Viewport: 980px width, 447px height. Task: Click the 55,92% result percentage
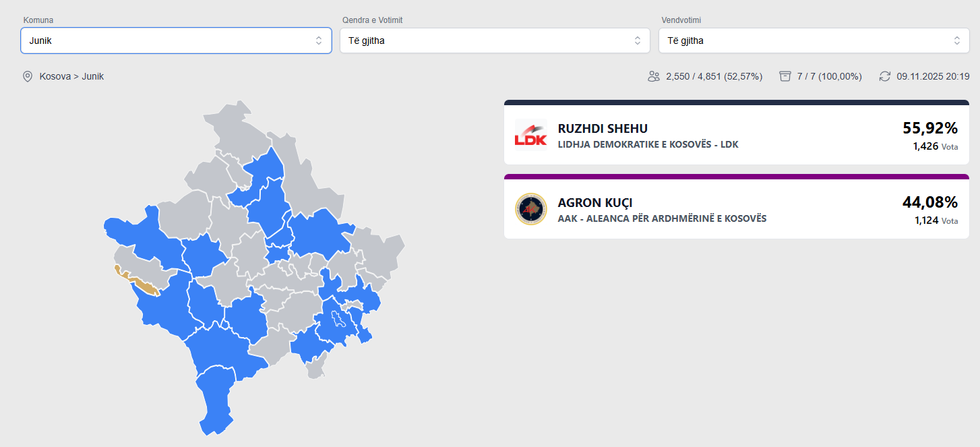pyautogui.click(x=929, y=128)
